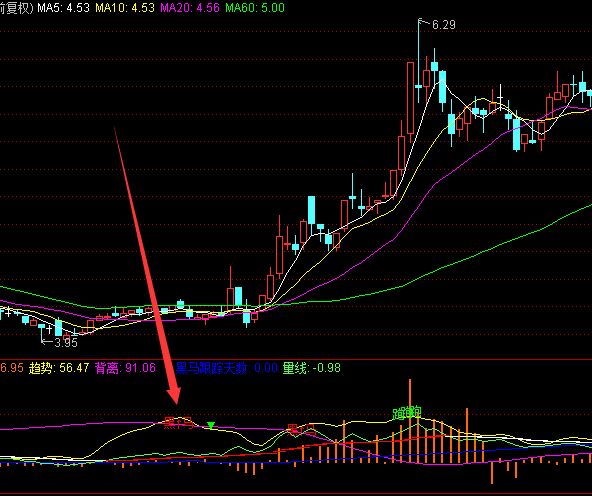Click the blue 黑马跟踪天数 indicator label
592x496 pixels.
click(211, 367)
